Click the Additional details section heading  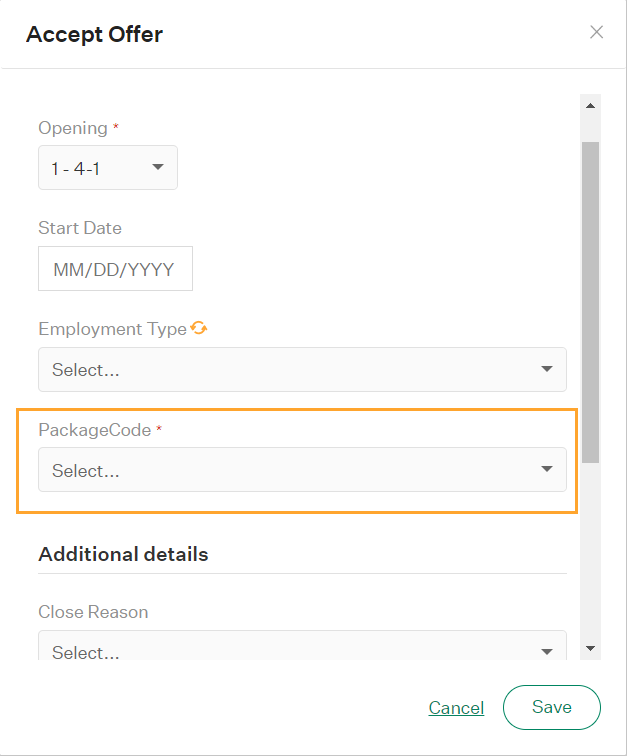click(x=123, y=554)
